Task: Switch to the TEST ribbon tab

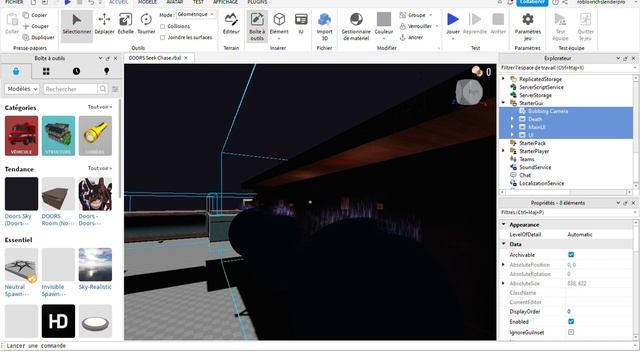Action: [x=198, y=2]
